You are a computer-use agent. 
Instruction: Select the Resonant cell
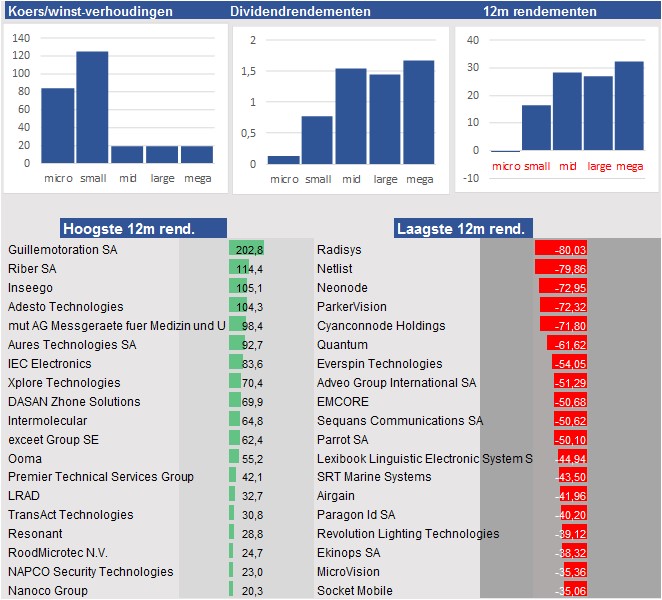click(35, 534)
